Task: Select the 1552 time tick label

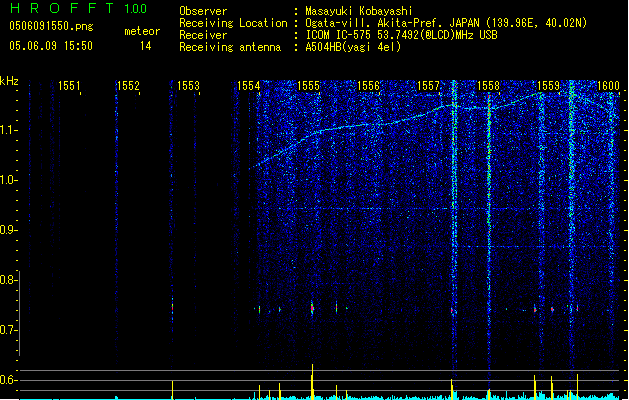Action: pyautogui.click(x=128, y=86)
